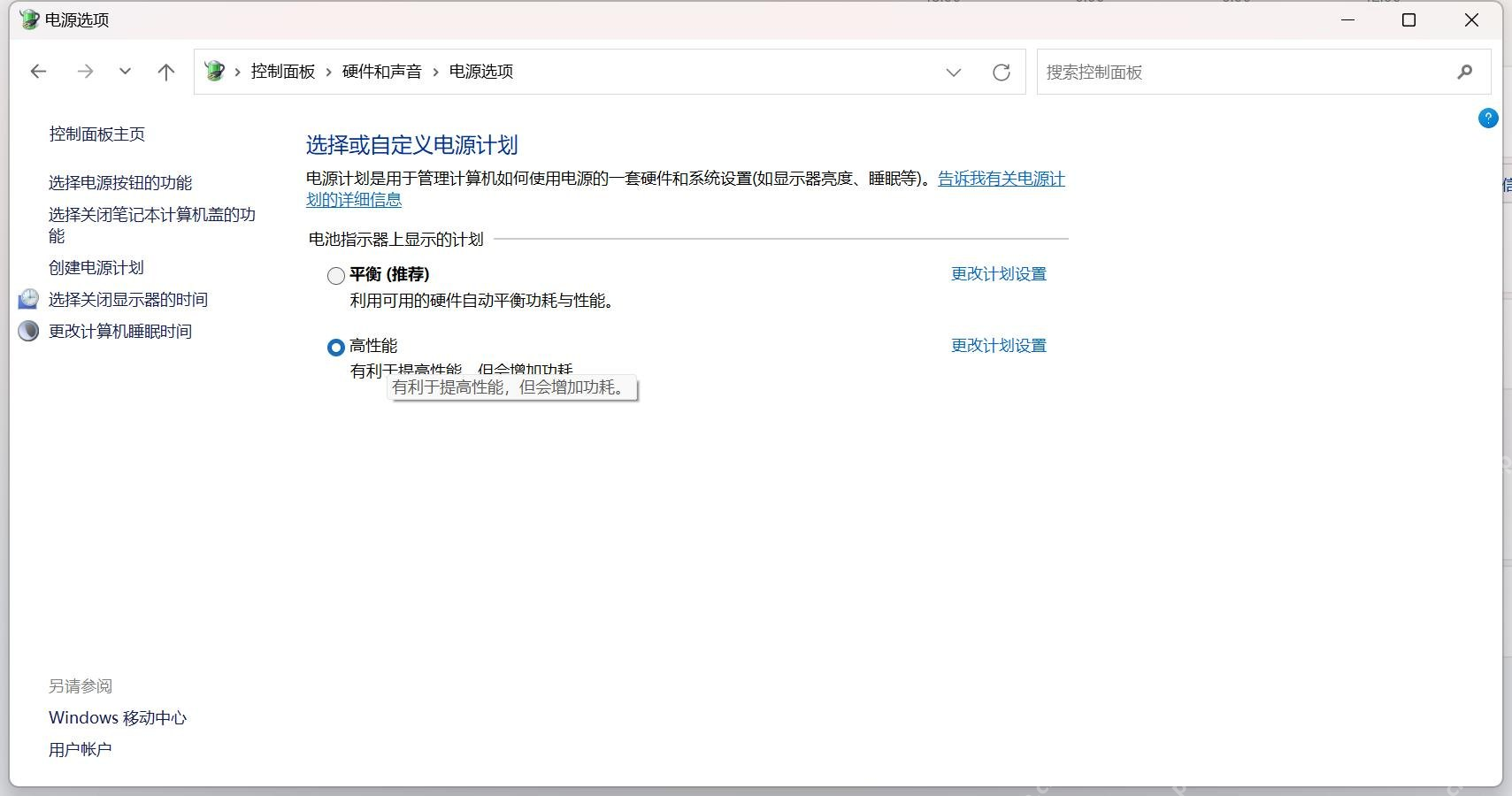
Task: Click the Back navigation arrow
Action: pyautogui.click(x=38, y=72)
